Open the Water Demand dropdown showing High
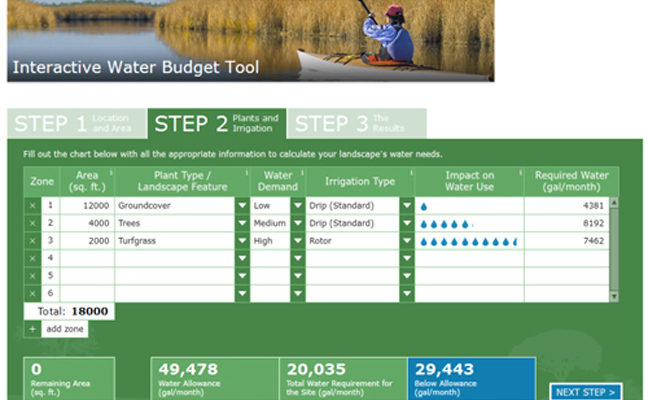Image resolution: width=648 pixels, height=400 pixels. click(x=297, y=241)
